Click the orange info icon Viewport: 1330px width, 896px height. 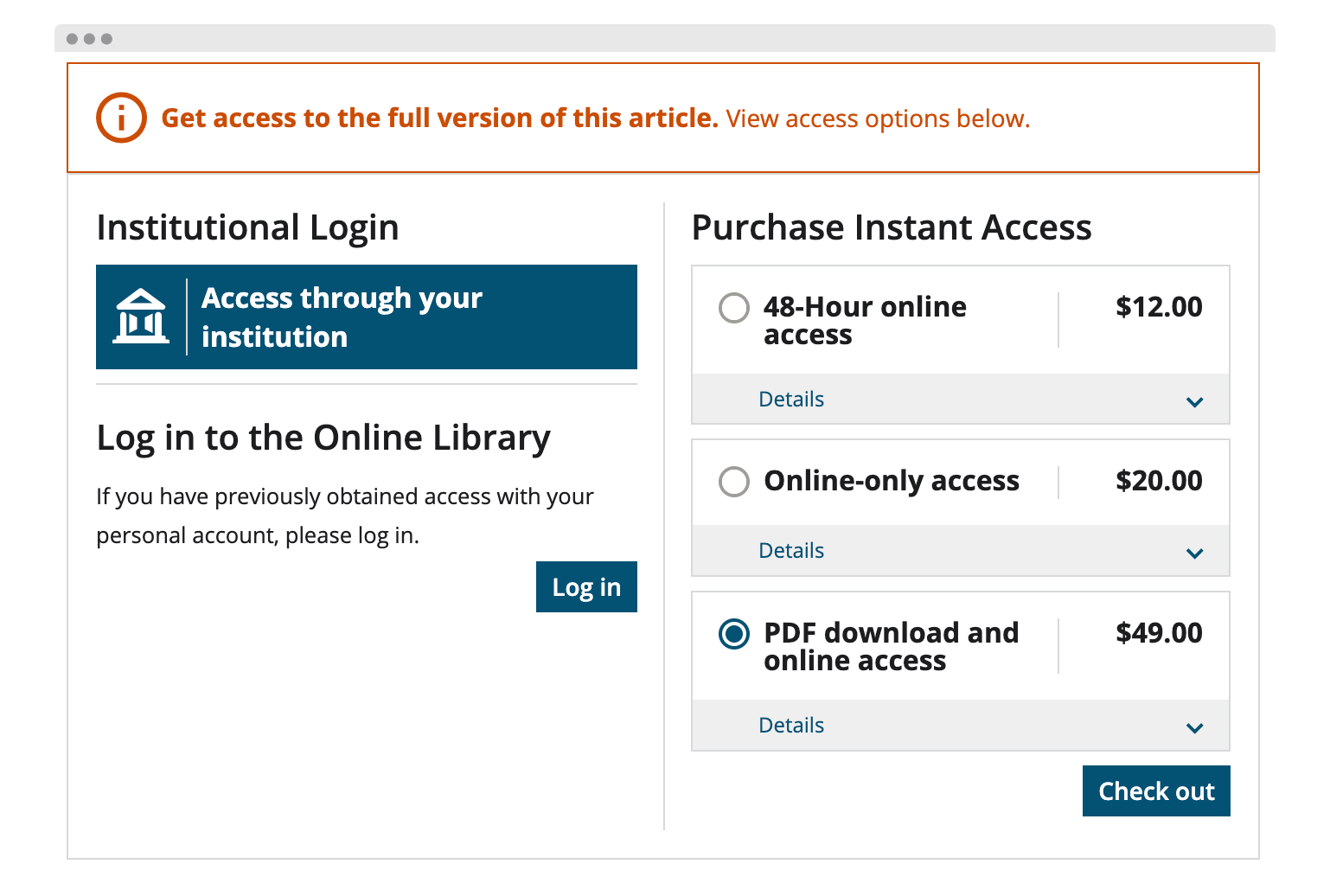pyautogui.click(x=121, y=118)
